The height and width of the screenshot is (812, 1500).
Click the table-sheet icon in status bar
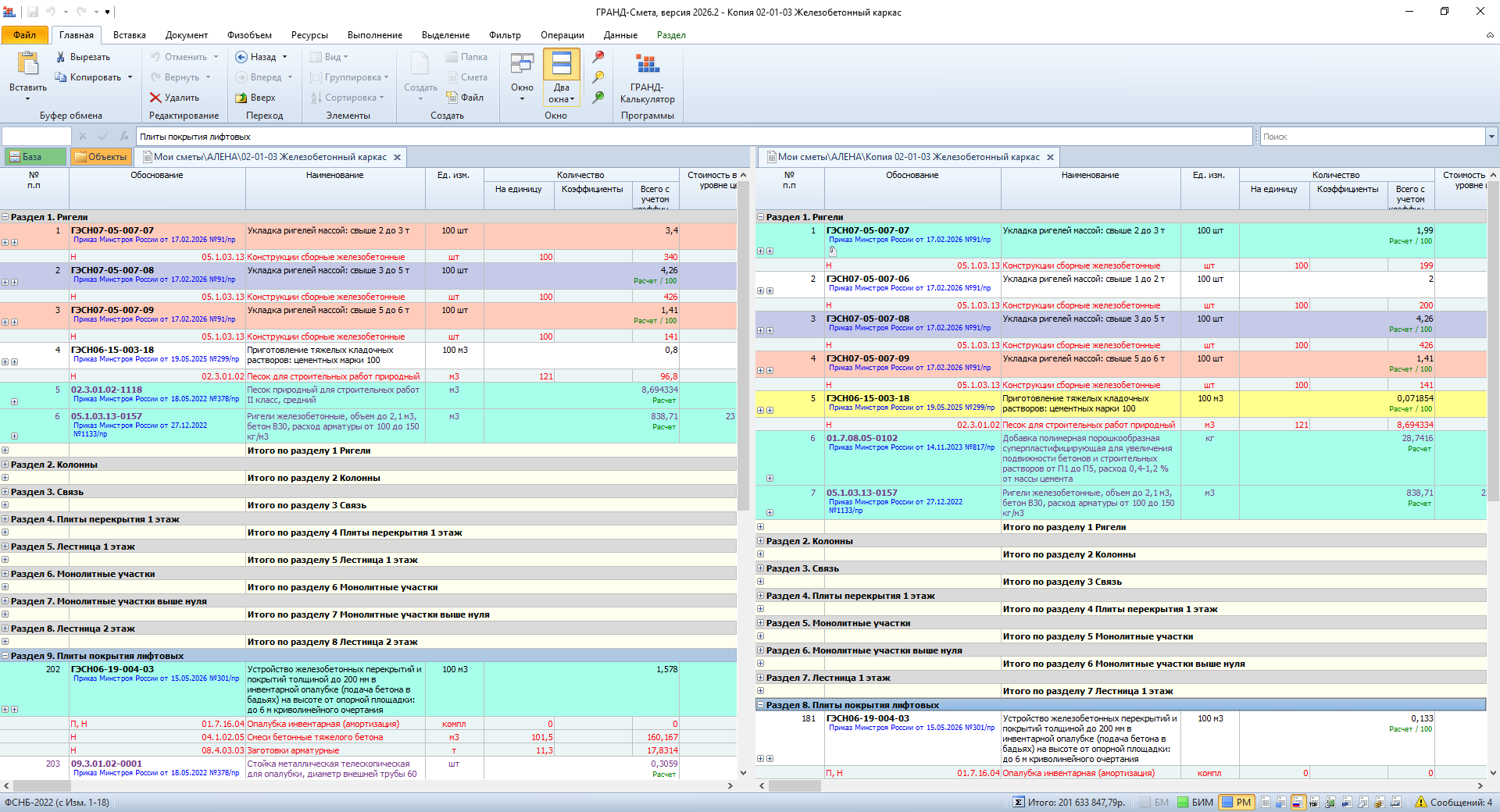(1266, 802)
